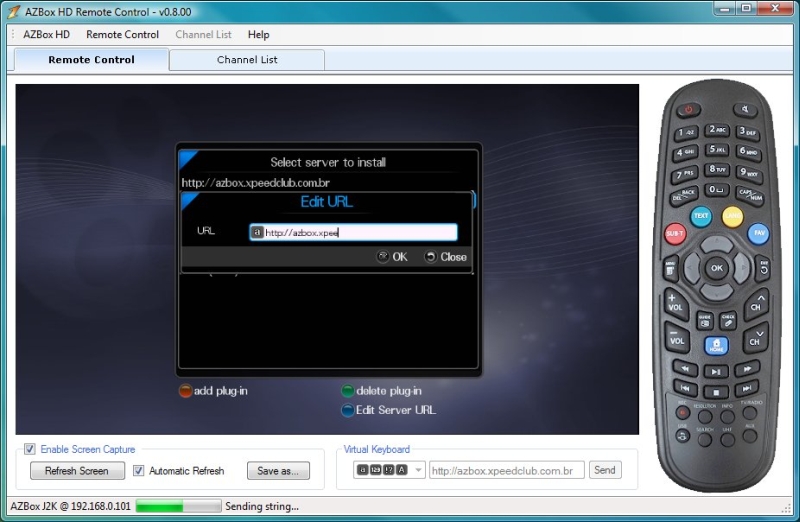Click the Save as... button

278,470
